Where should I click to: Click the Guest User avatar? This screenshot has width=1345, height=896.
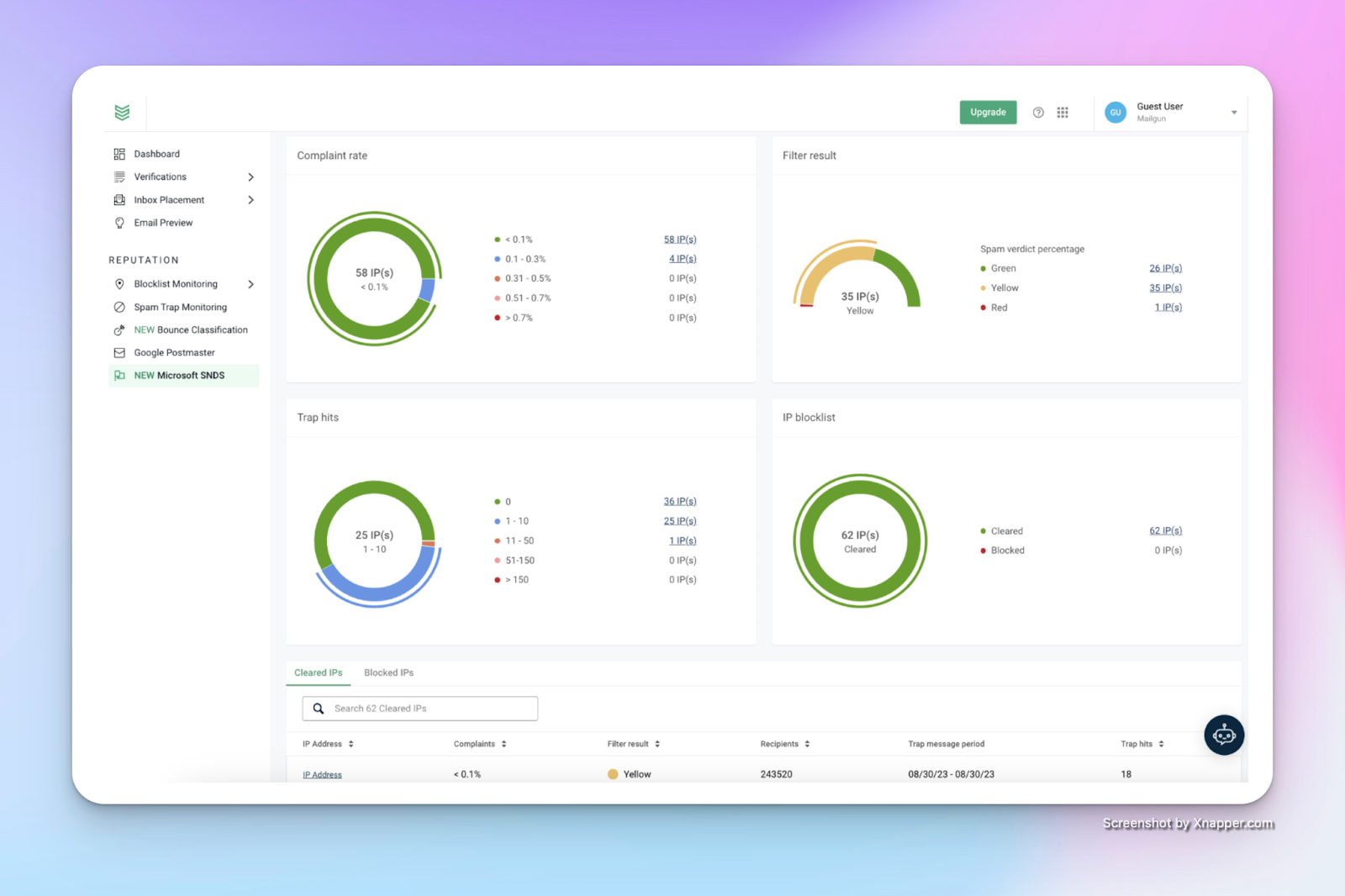(1116, 113)
